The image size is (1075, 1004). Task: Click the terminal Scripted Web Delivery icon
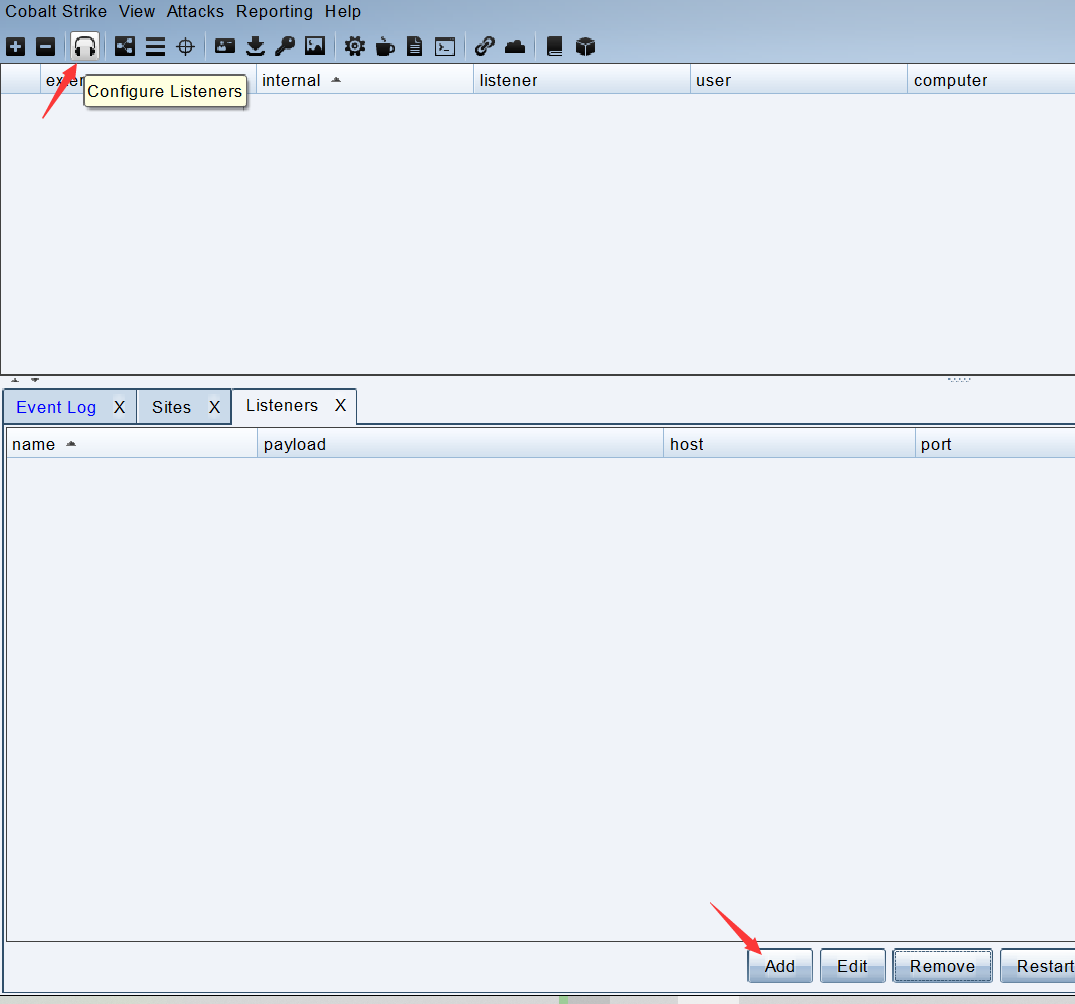point(445,47)
